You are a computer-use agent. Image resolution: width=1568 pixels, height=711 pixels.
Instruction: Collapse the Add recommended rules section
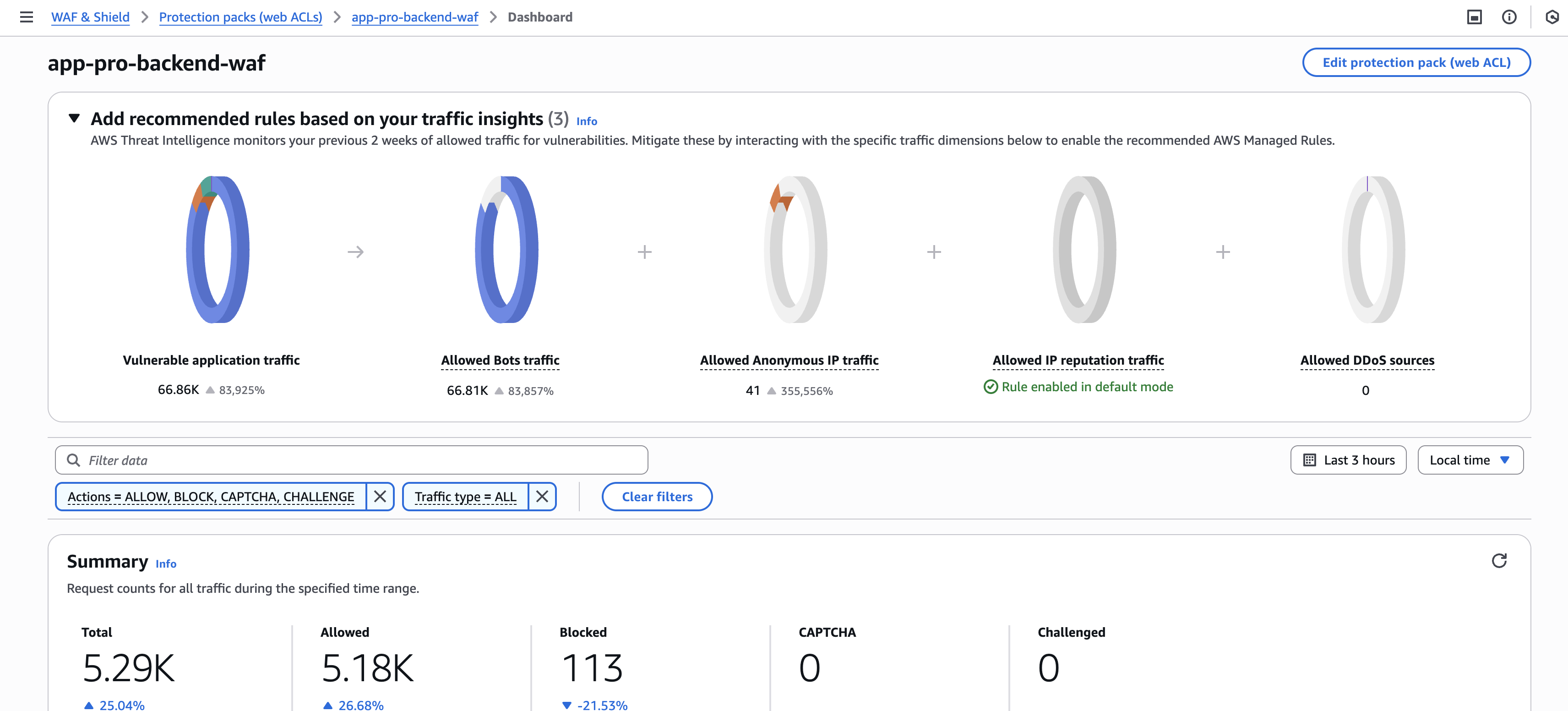coord(74,118)
